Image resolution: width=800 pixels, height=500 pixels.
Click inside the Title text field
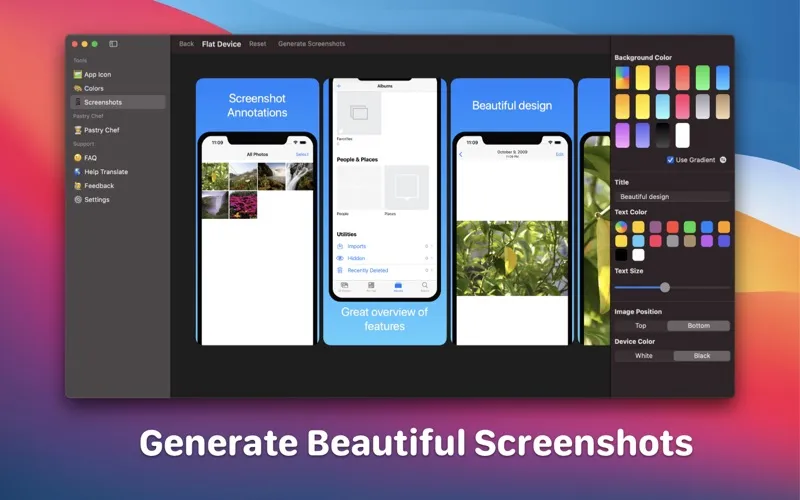click(x=672, y=196)
